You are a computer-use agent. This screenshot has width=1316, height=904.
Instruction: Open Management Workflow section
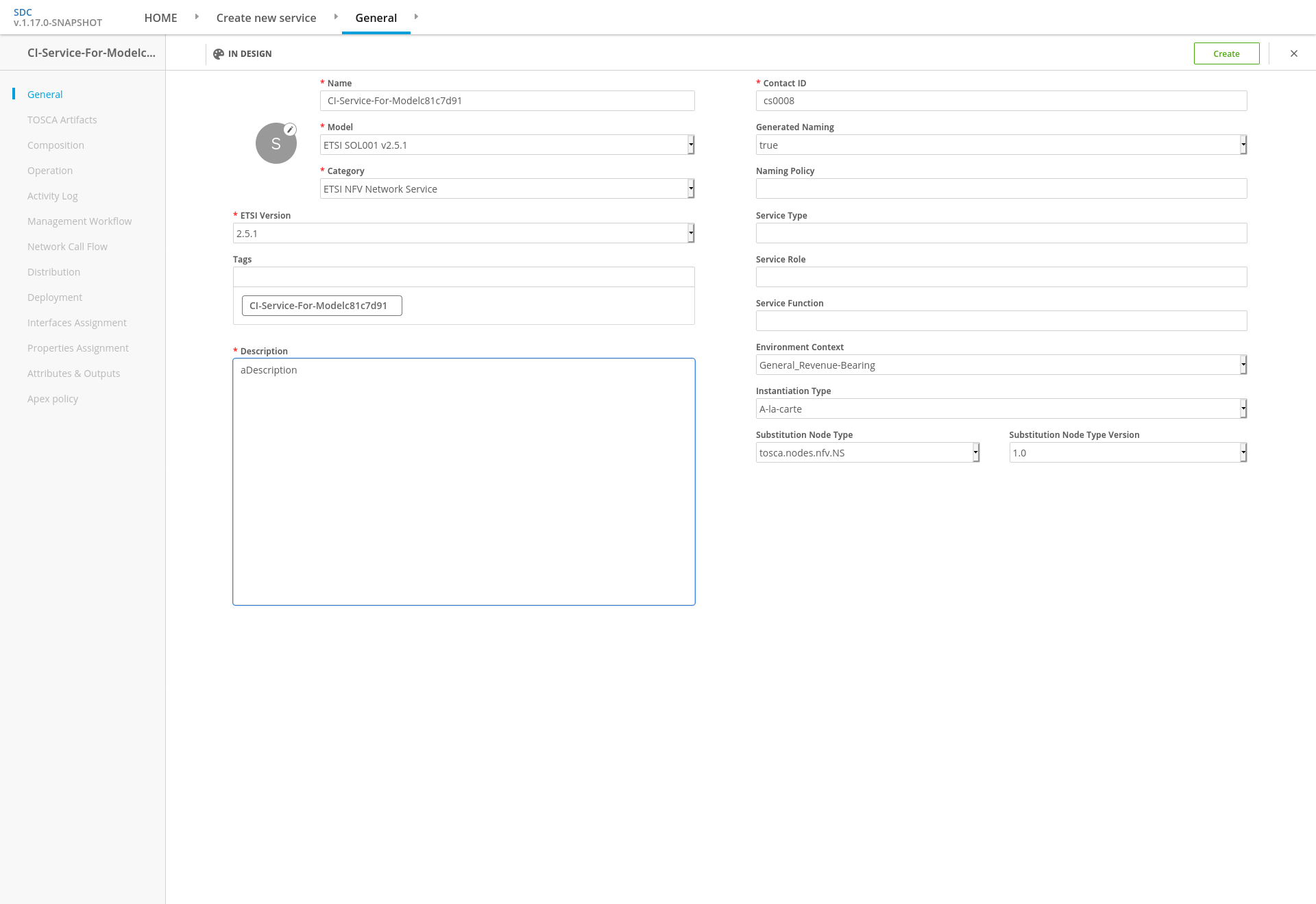click(x=80, y=221)
